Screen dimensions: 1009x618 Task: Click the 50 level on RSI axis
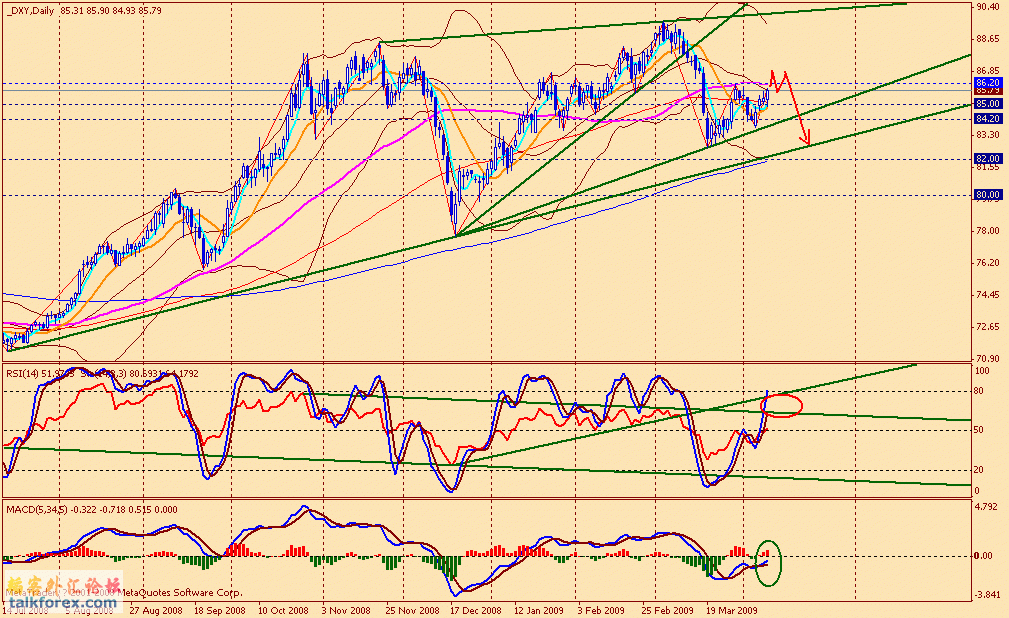979,430
